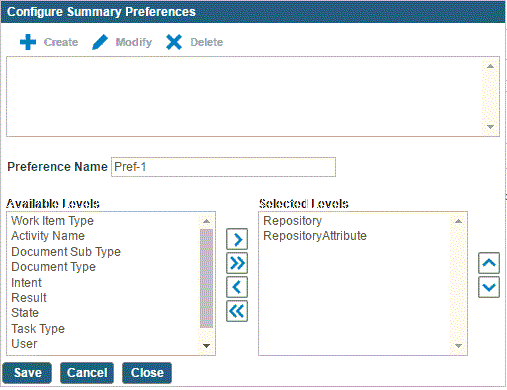Click the Create plus icon

point(28,42)
